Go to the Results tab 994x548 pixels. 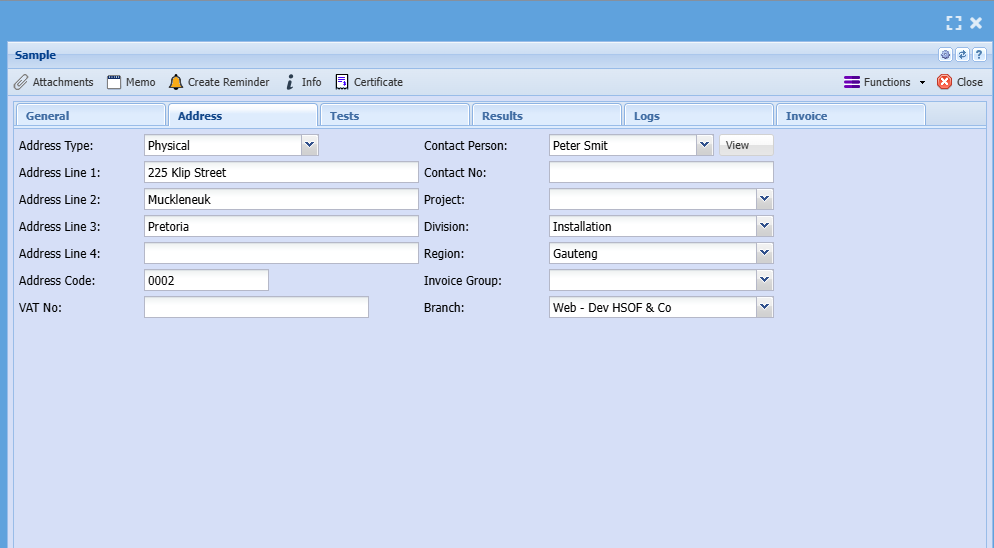click(x=547, y=115)
